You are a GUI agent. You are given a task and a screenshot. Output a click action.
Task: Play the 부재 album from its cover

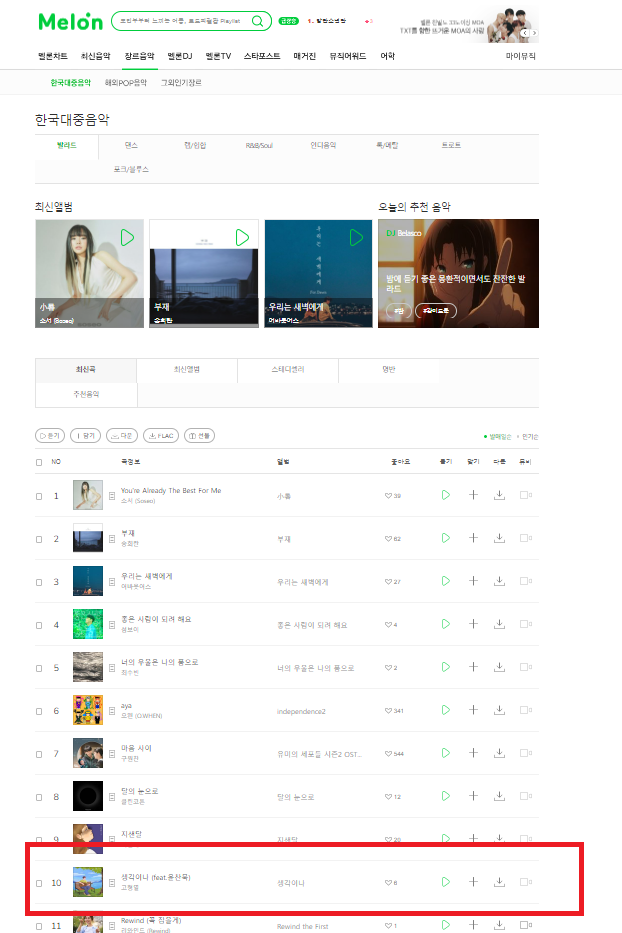tap(242, 237)
